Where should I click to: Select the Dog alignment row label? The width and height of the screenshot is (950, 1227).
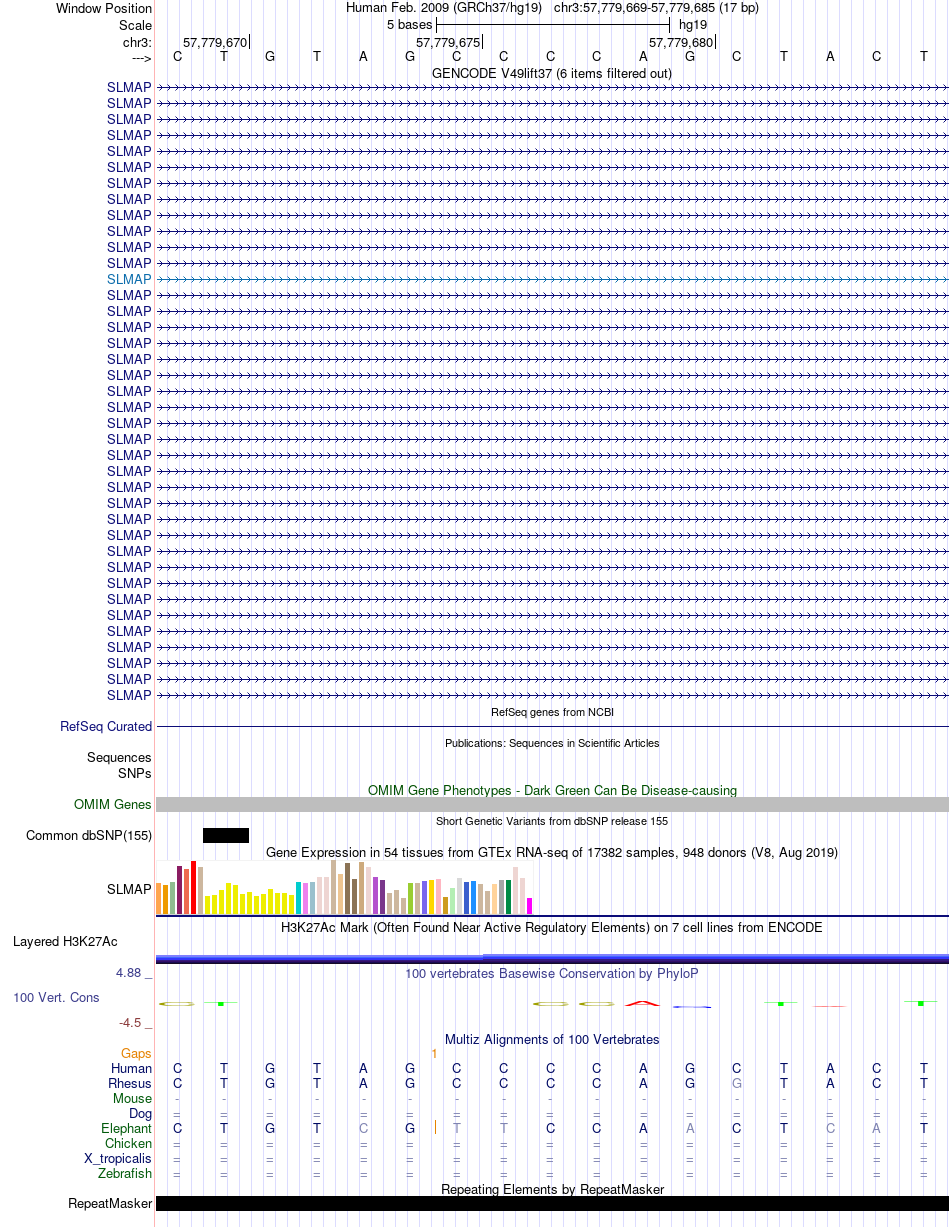pyautogui.click(x=140, y=1113)
